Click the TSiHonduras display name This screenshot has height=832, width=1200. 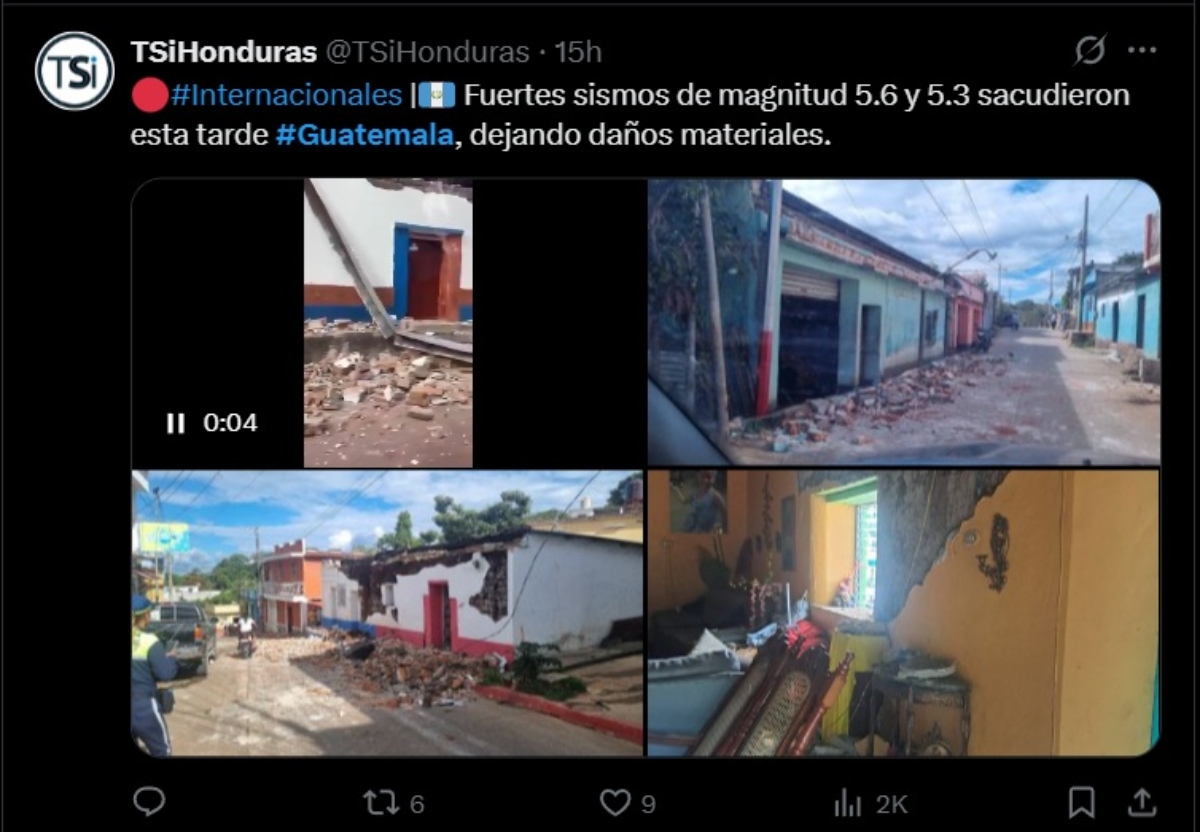[x=224, y=51]
